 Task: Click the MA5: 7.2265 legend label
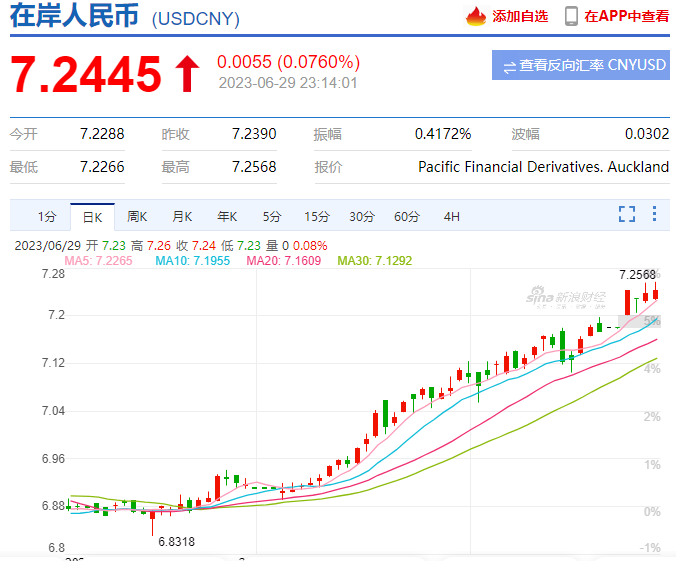coord(98,260)
